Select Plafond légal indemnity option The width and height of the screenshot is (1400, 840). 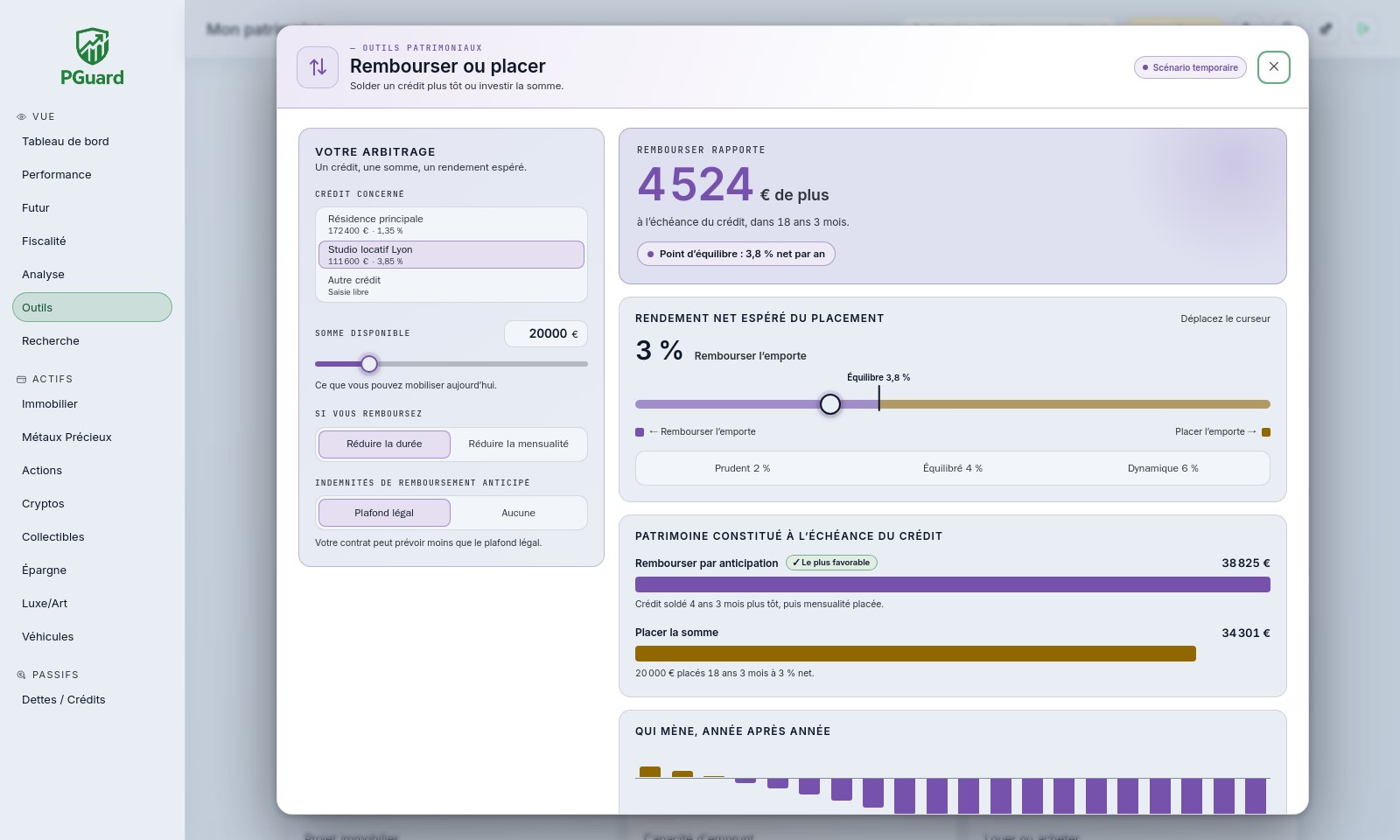click(x=384, y=513)
